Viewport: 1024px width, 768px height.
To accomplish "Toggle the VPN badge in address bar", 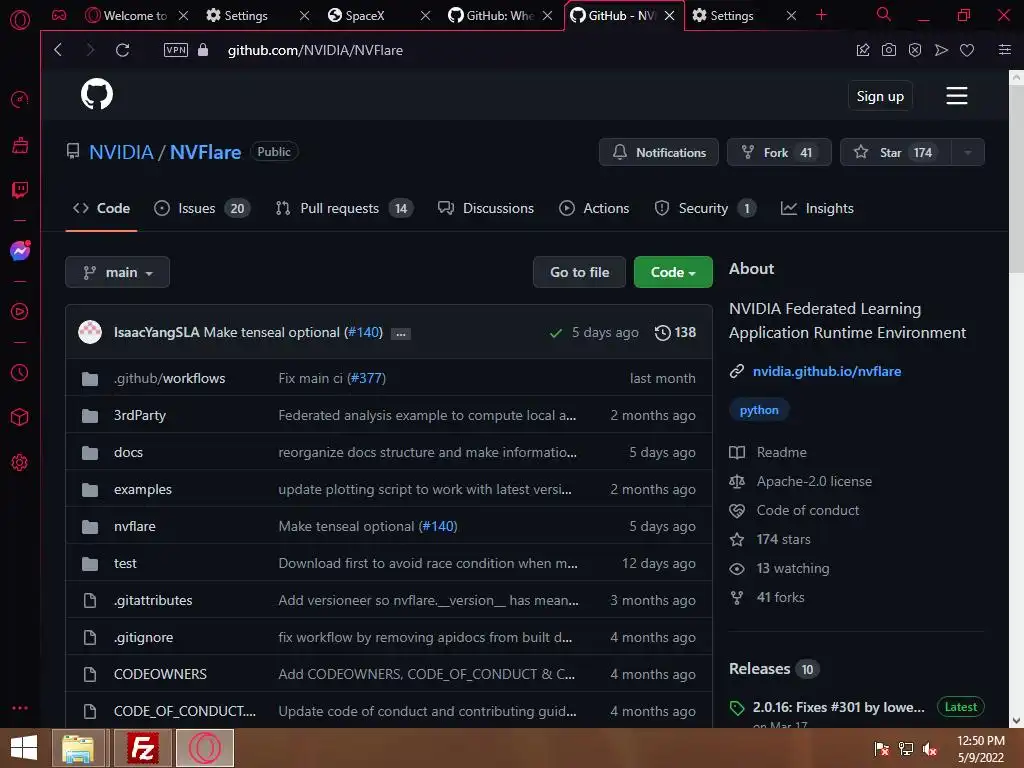I will click(x=176, y=50).
